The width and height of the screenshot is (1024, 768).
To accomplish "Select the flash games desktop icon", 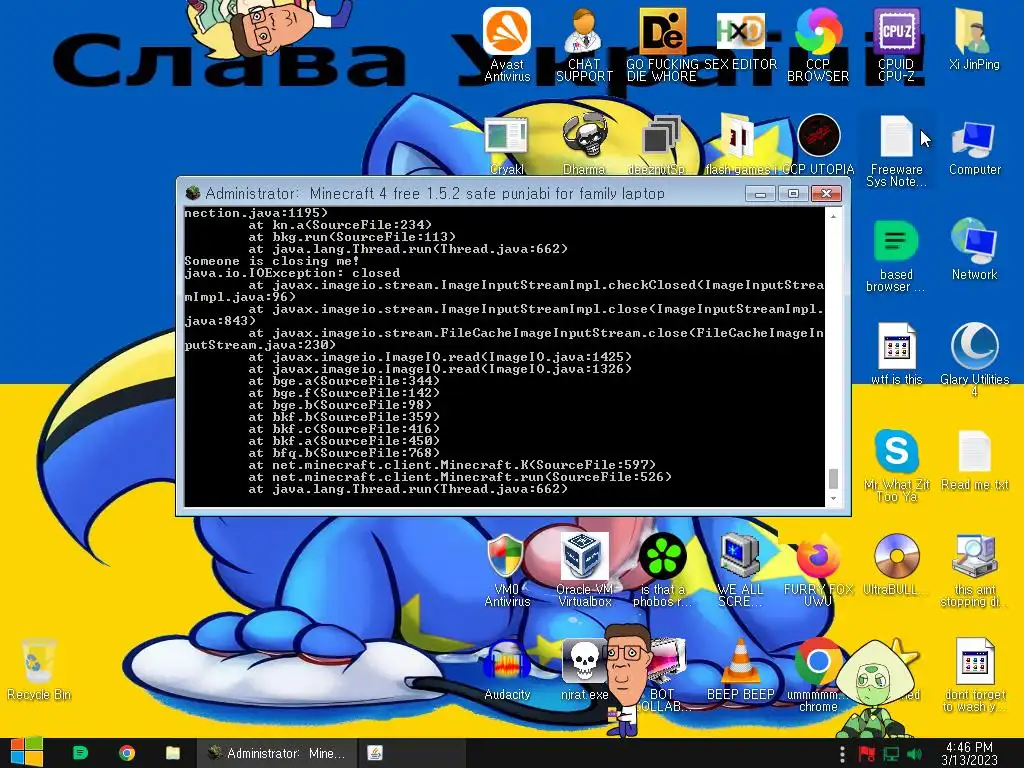I will click(x=739, y=144).
